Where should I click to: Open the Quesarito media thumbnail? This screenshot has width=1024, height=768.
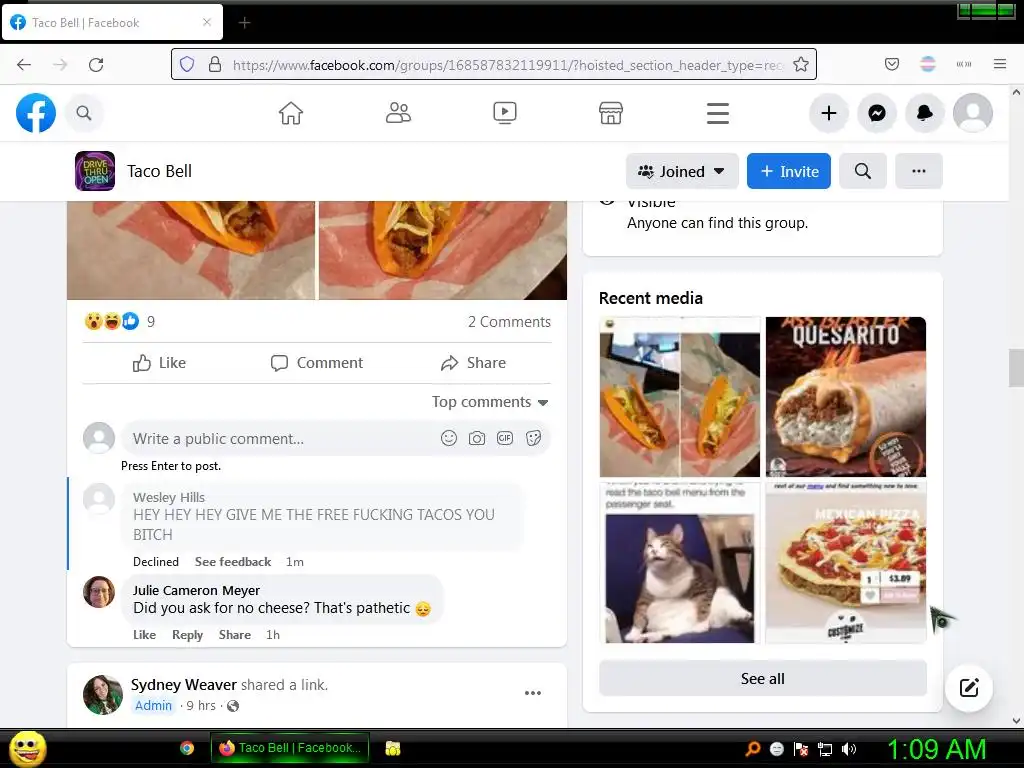click(x=846, y=396)
